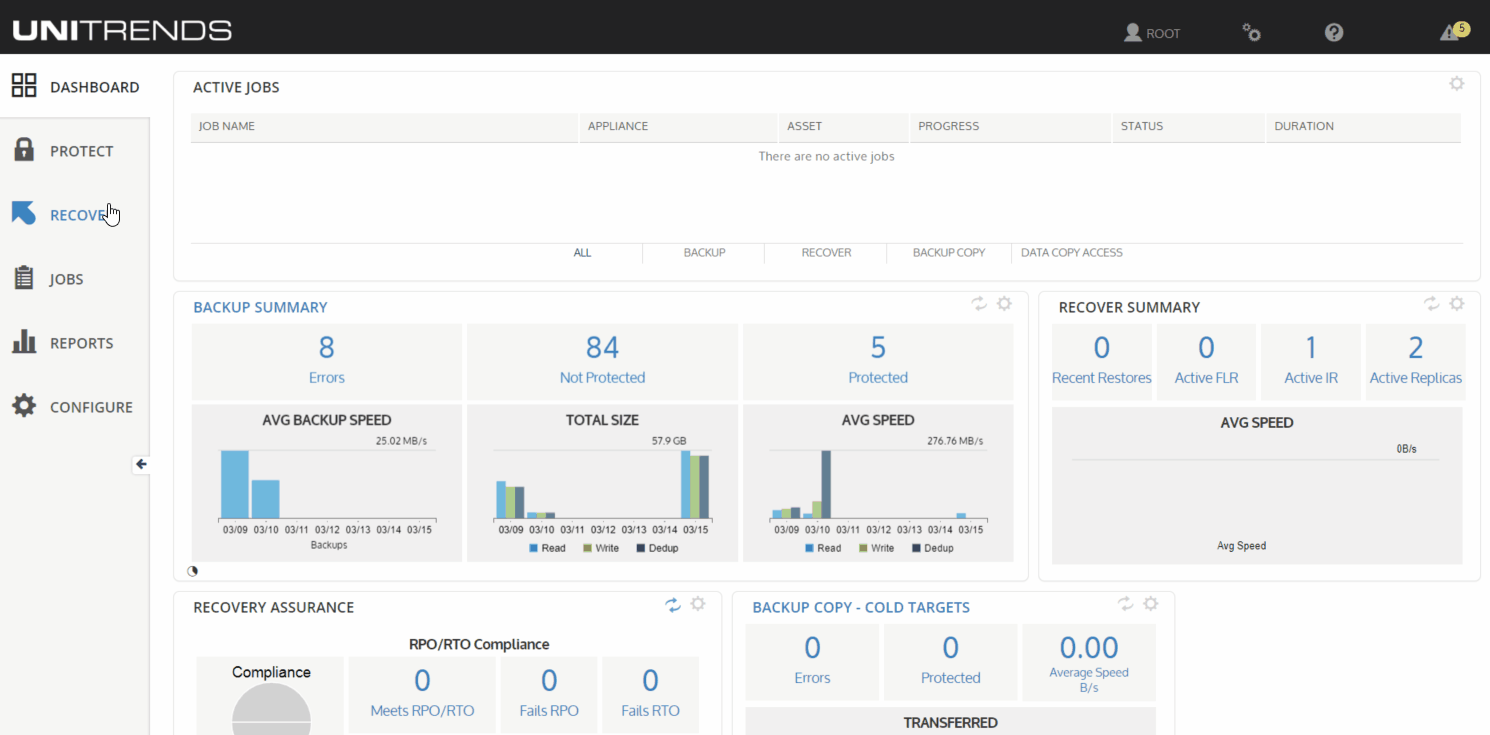1490x735 pixels.
Task: Open Recovery Assurance settings gear
Action: tap(698, 604)
